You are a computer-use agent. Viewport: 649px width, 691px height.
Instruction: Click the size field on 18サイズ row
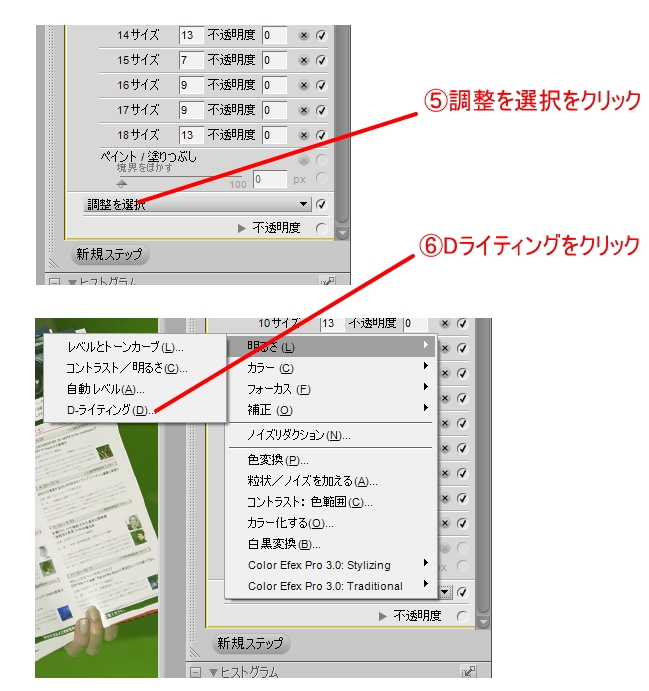pos(191,135)
